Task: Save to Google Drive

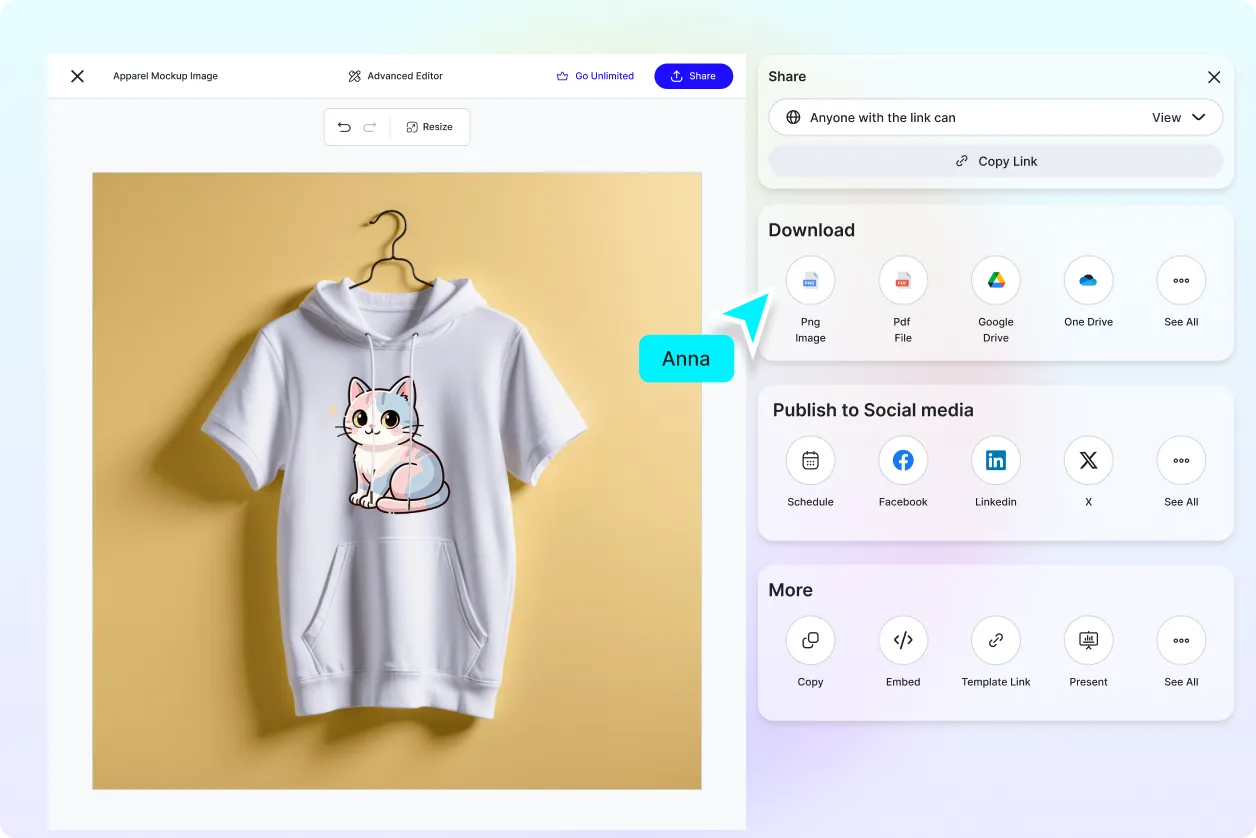Action: tap(995, 280)
